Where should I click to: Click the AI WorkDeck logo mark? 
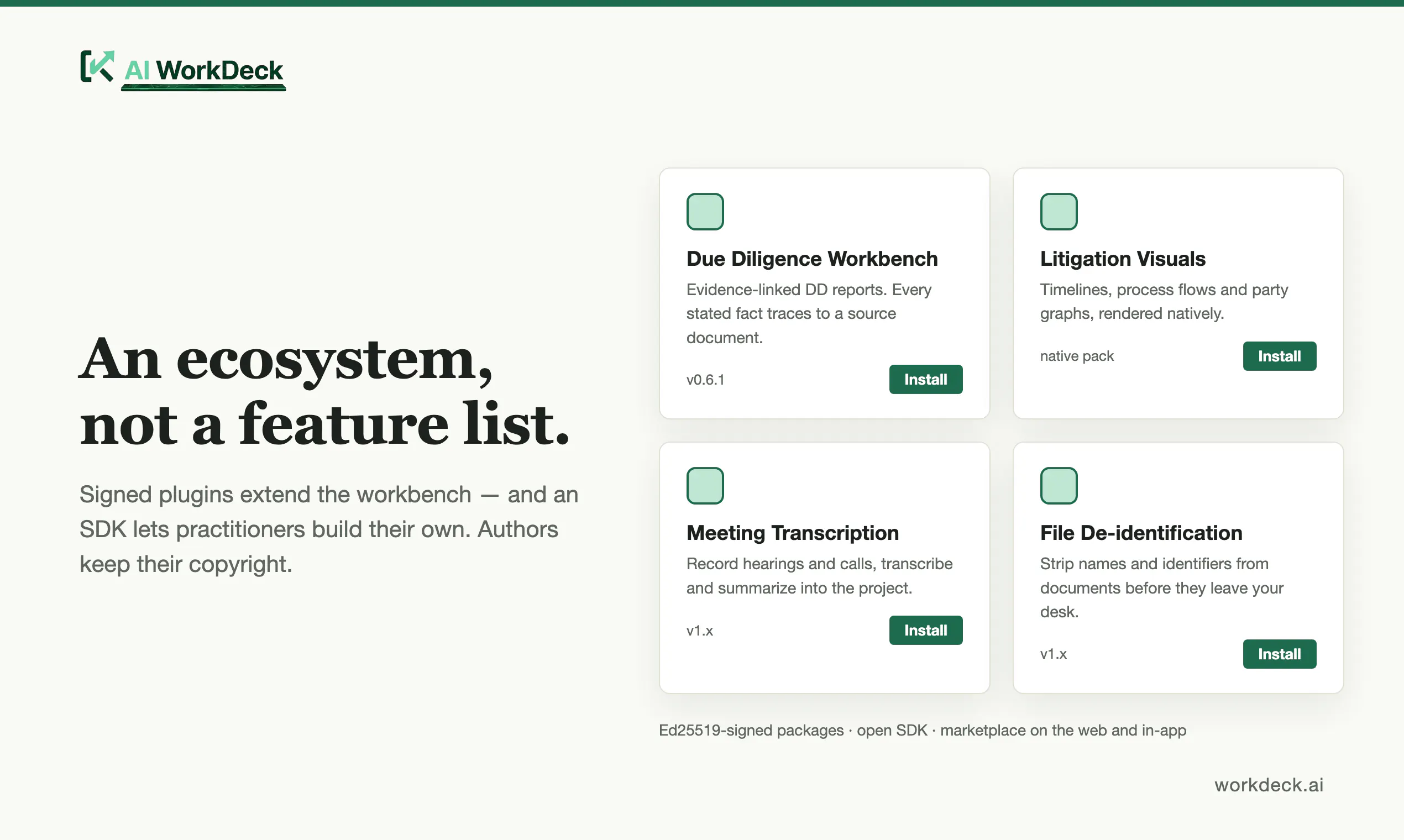[97, 67]
